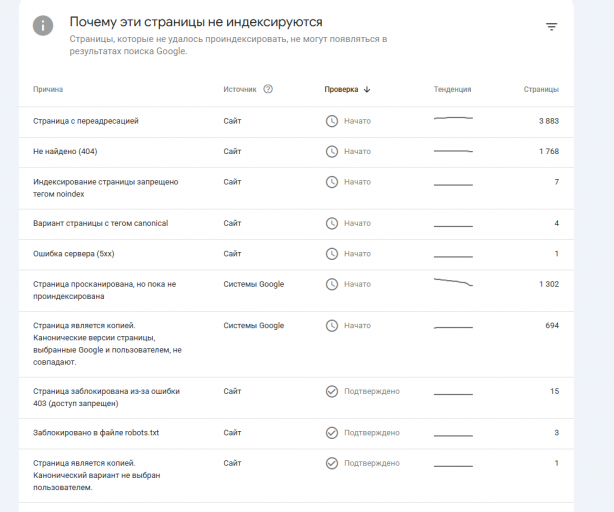Click Начато status in Не найдено (404) row
Screen dimensions: 614x512
[357, 151]
